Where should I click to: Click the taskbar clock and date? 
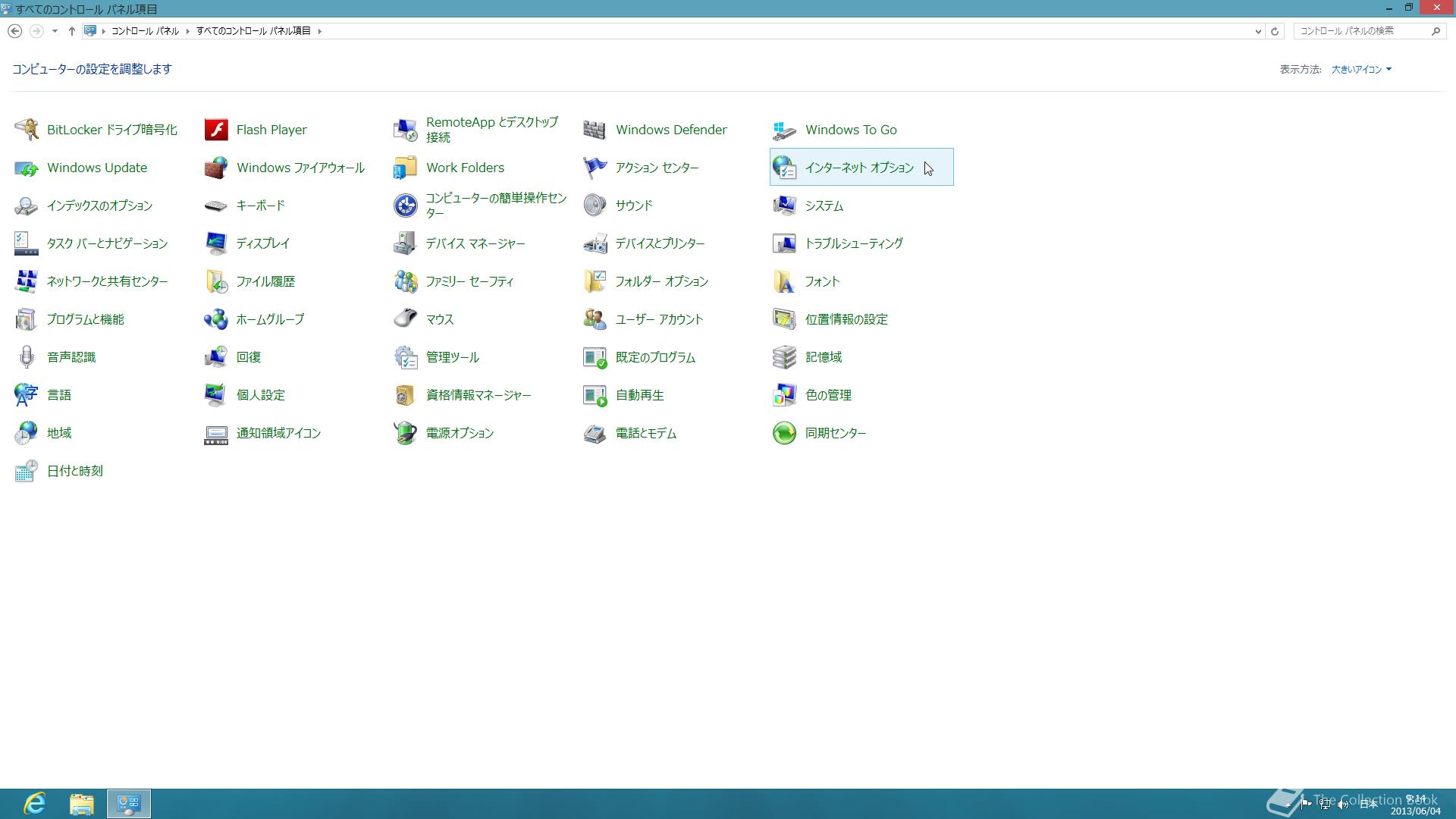click(x=1415, y=805)
